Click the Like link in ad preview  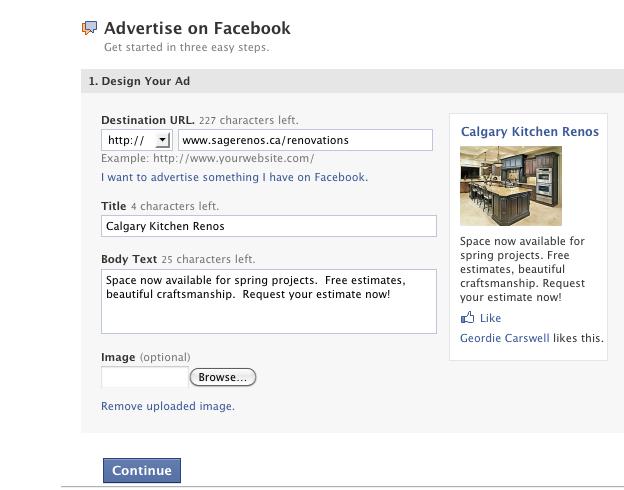(490, 318)
